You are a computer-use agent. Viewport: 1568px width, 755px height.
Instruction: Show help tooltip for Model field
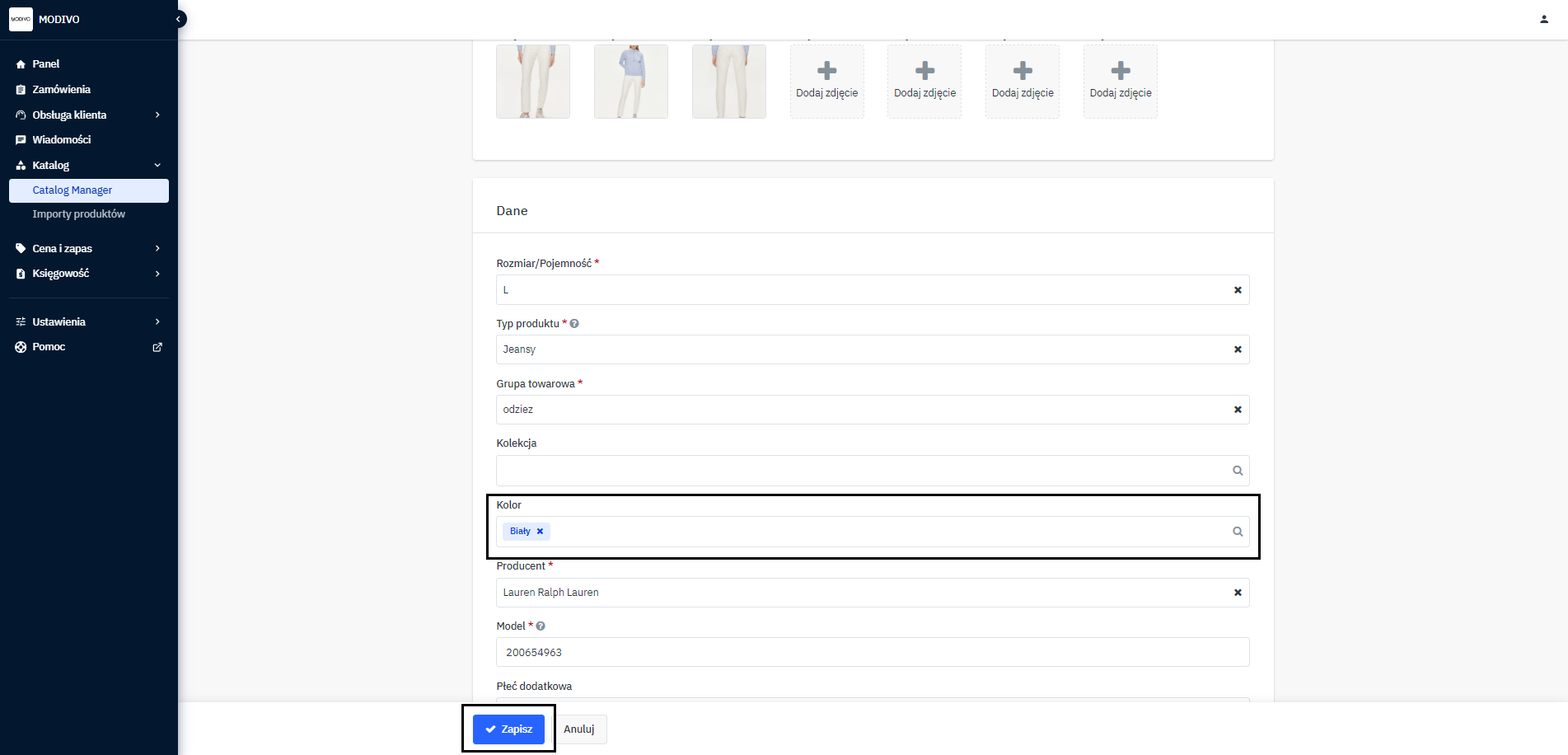tap(541, 626)
